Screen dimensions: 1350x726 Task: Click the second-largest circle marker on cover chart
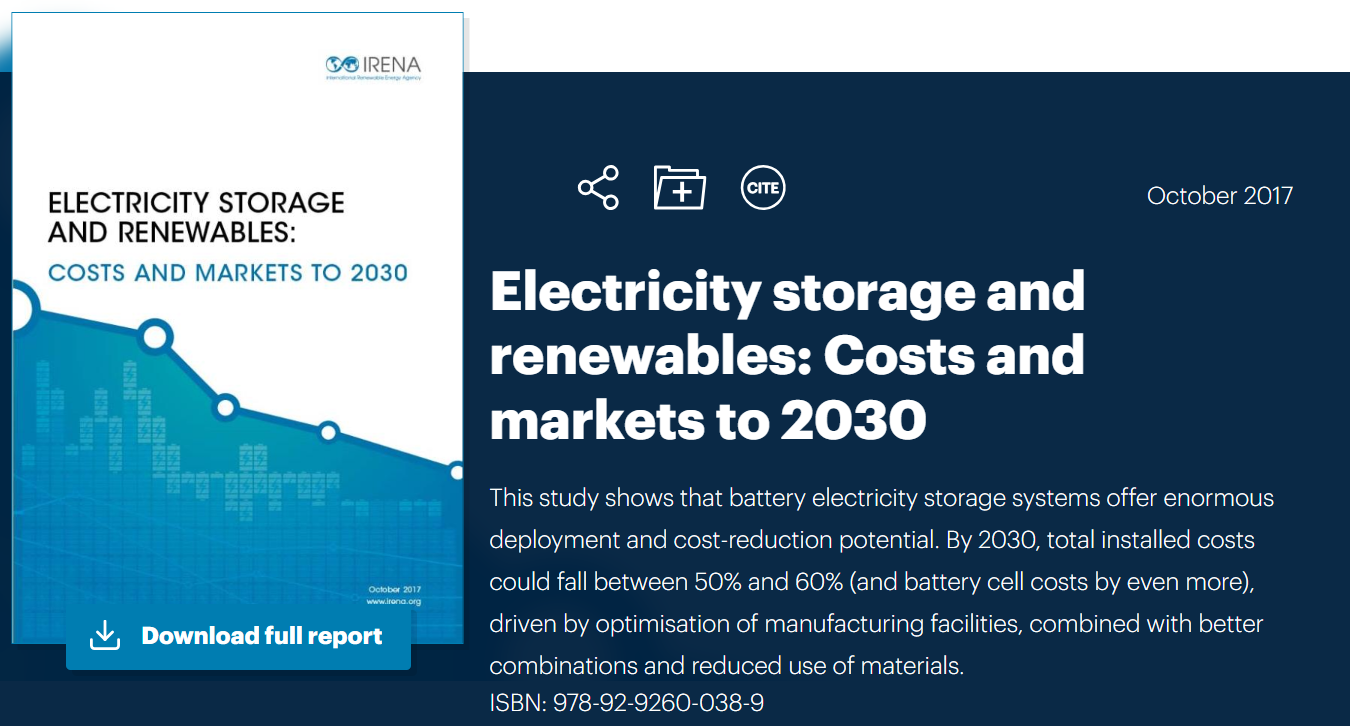tap(226, 407)
